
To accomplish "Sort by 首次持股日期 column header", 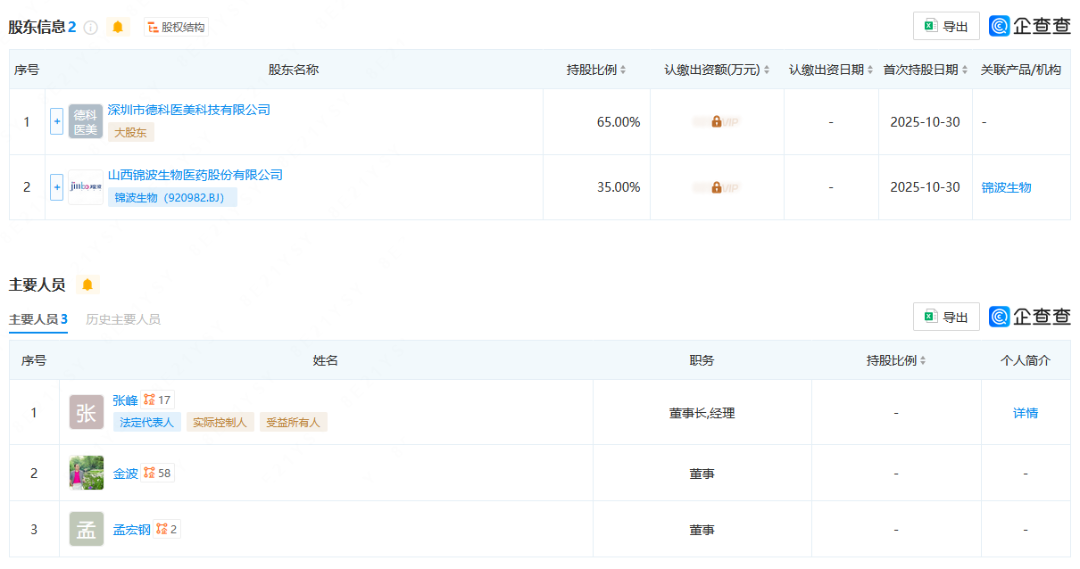I will tap(925, 70).
